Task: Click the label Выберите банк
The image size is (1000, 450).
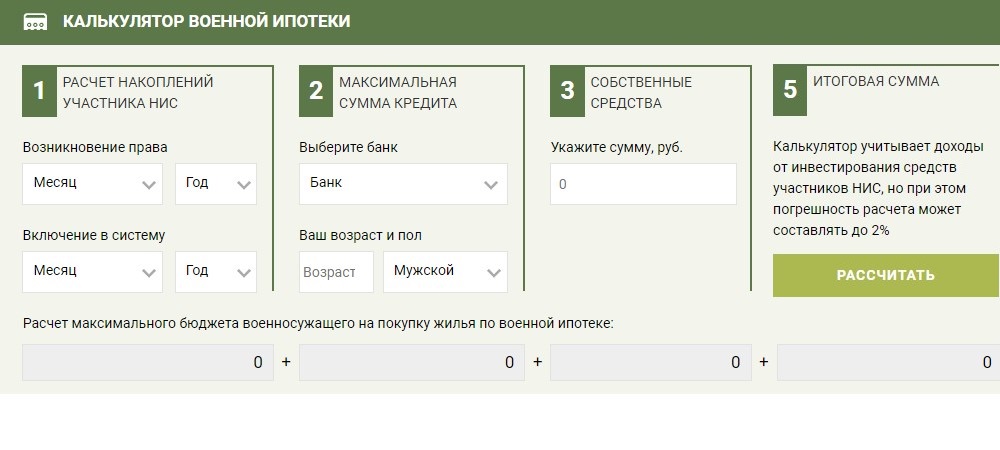Action: 348,147
